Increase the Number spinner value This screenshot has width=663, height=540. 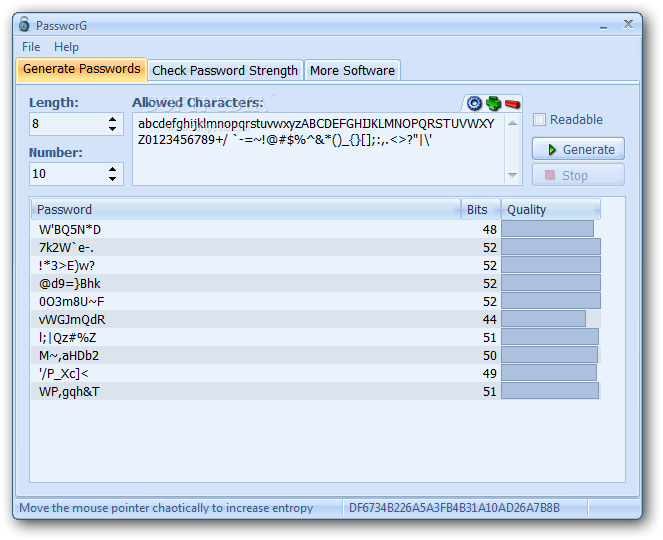click(112, 169)
